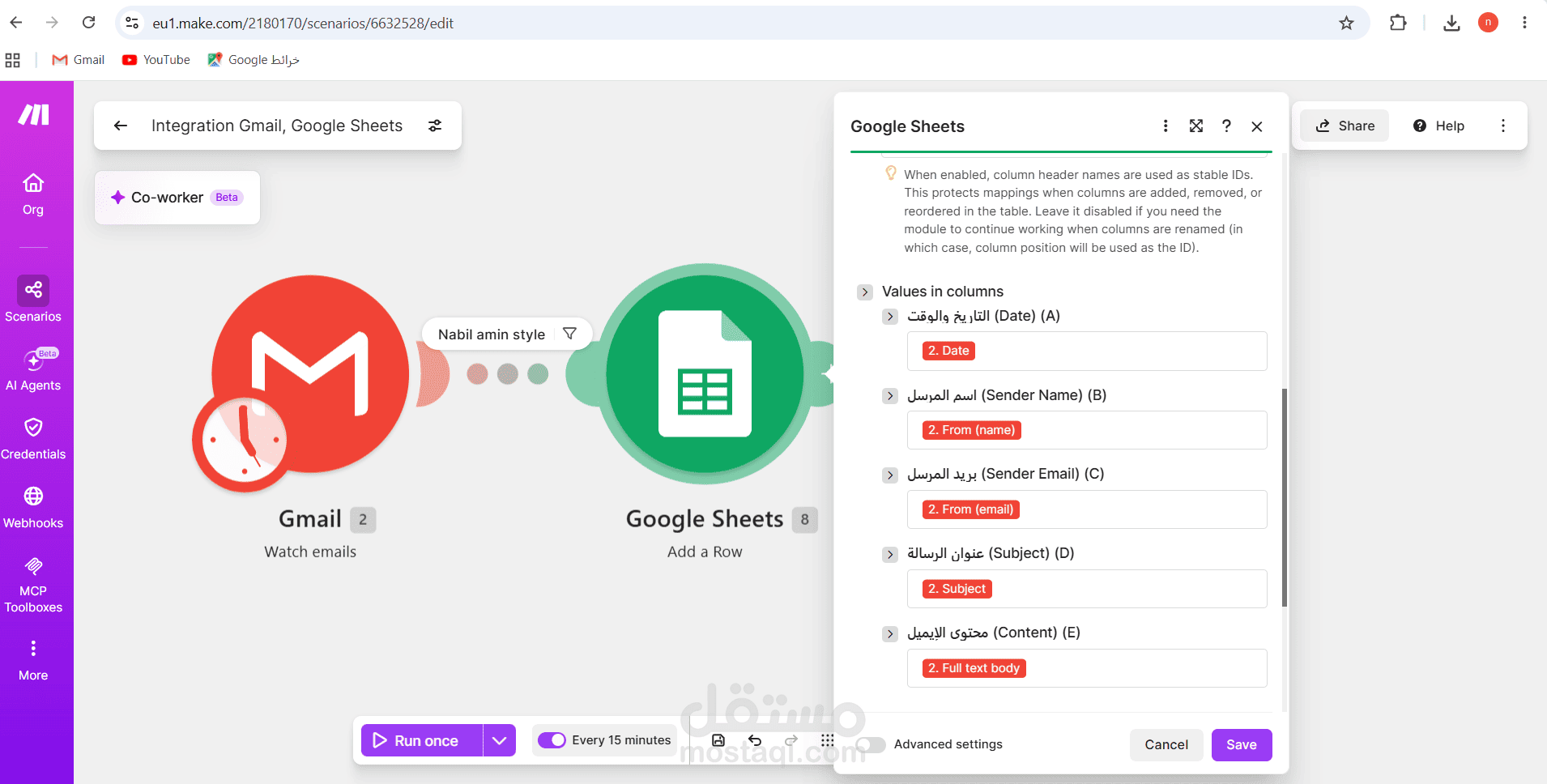Select the Gmail Watch emails module

point(310,375)
